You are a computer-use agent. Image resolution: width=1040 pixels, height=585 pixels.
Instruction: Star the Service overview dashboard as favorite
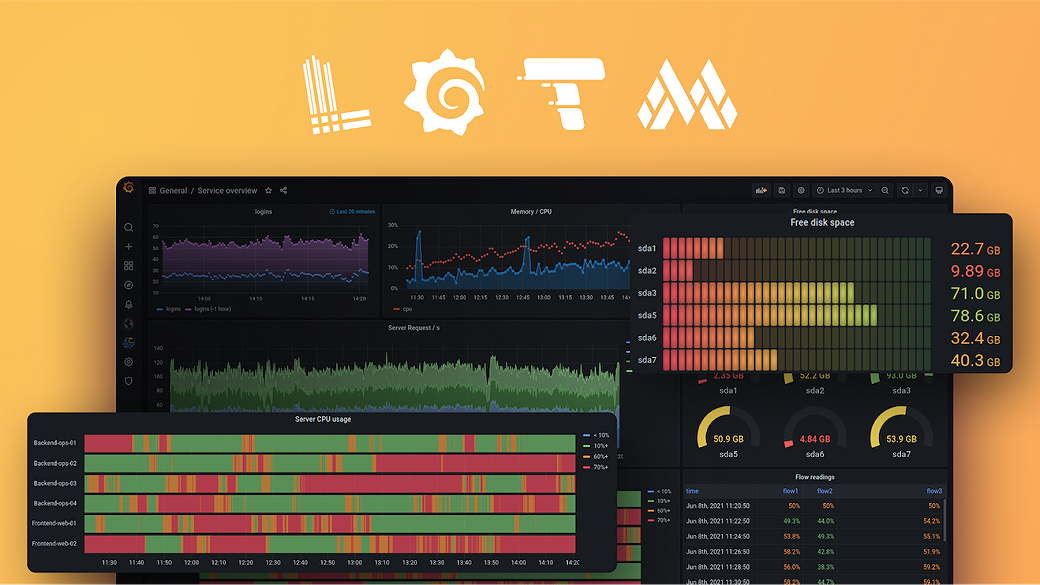coord(268,191)
